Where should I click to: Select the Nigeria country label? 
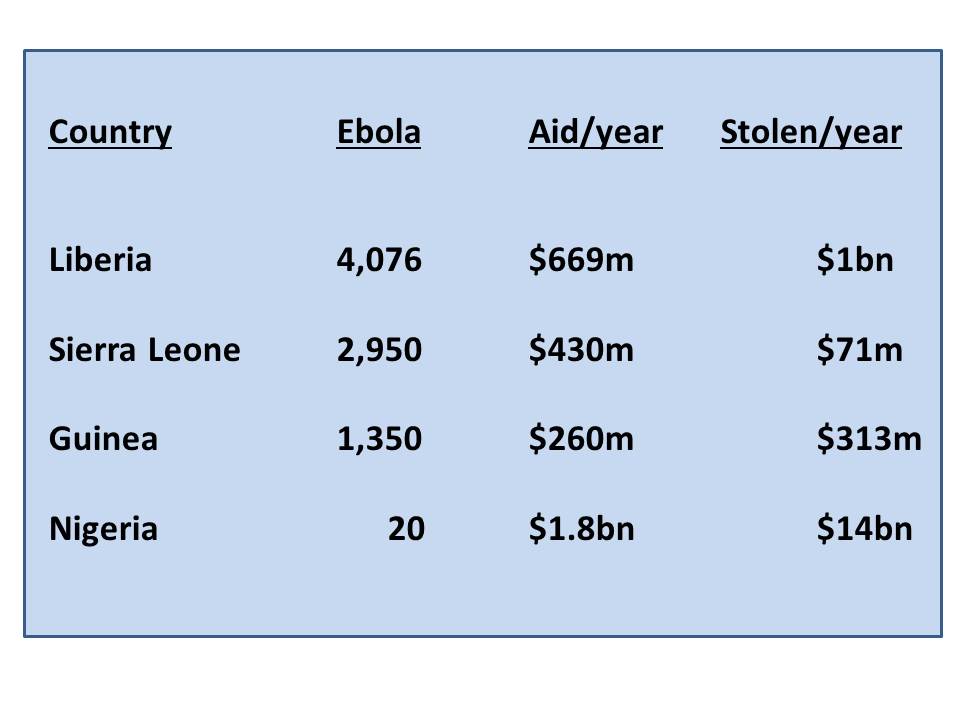(x=103, y=529)
